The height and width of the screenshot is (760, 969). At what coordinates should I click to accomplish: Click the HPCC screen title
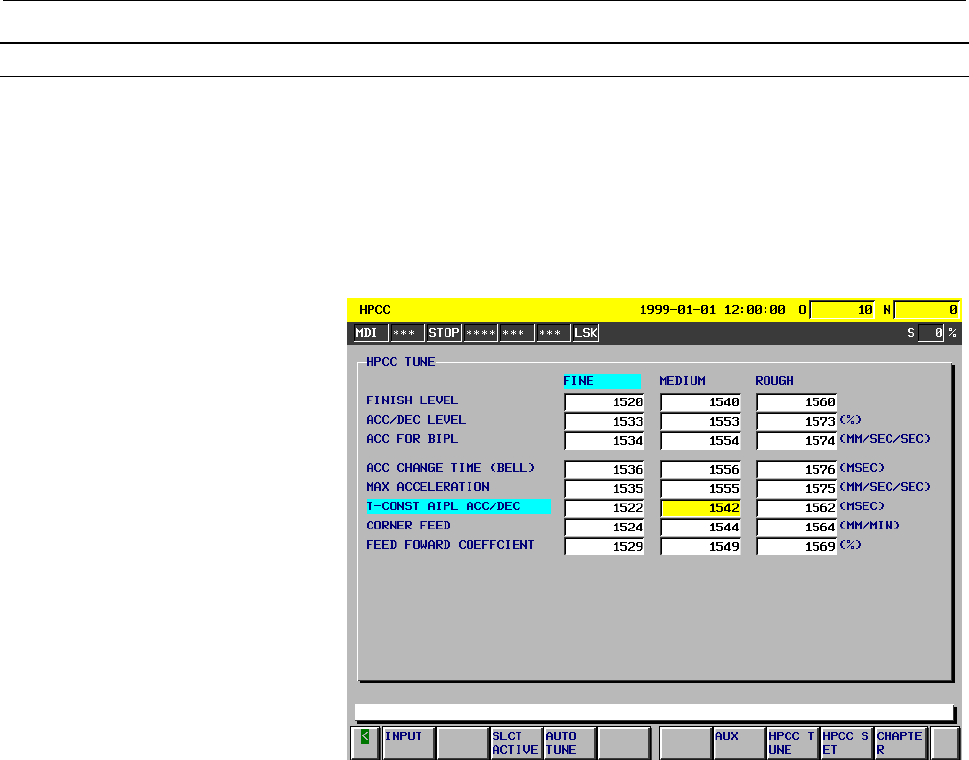[x=374, y=310]
